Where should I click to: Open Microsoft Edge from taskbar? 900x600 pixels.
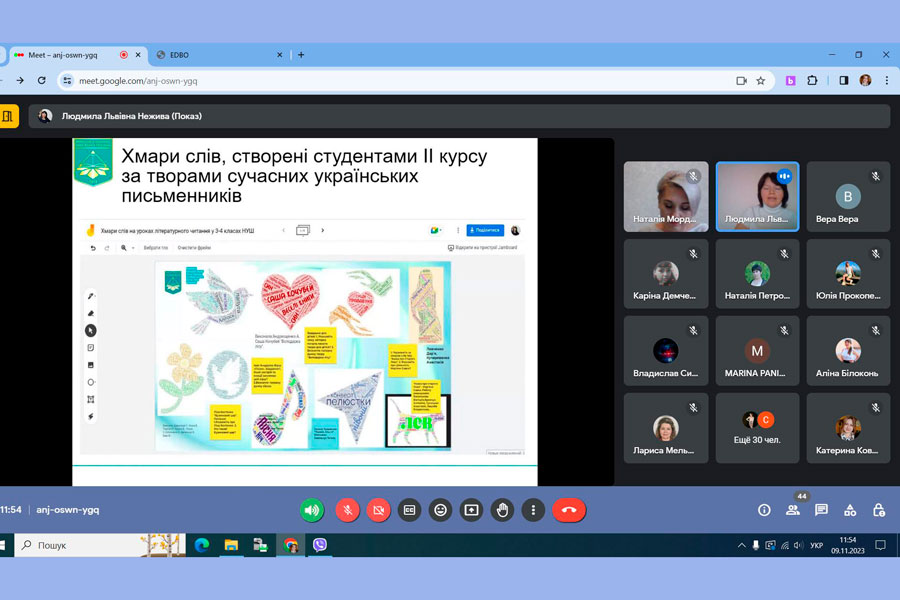point(201,545)
